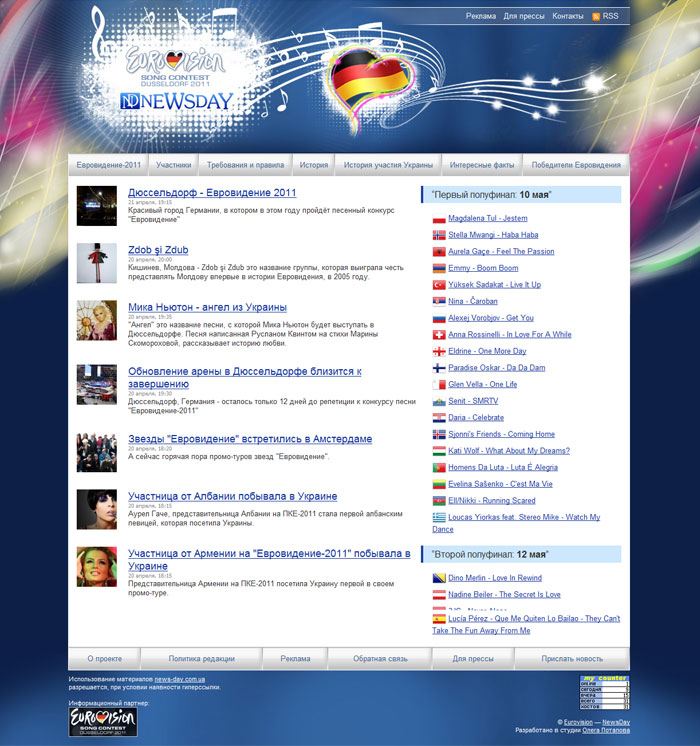Click the Реклама link in top bar
This screenshot has height=746, width=700.
pos(481,16)
